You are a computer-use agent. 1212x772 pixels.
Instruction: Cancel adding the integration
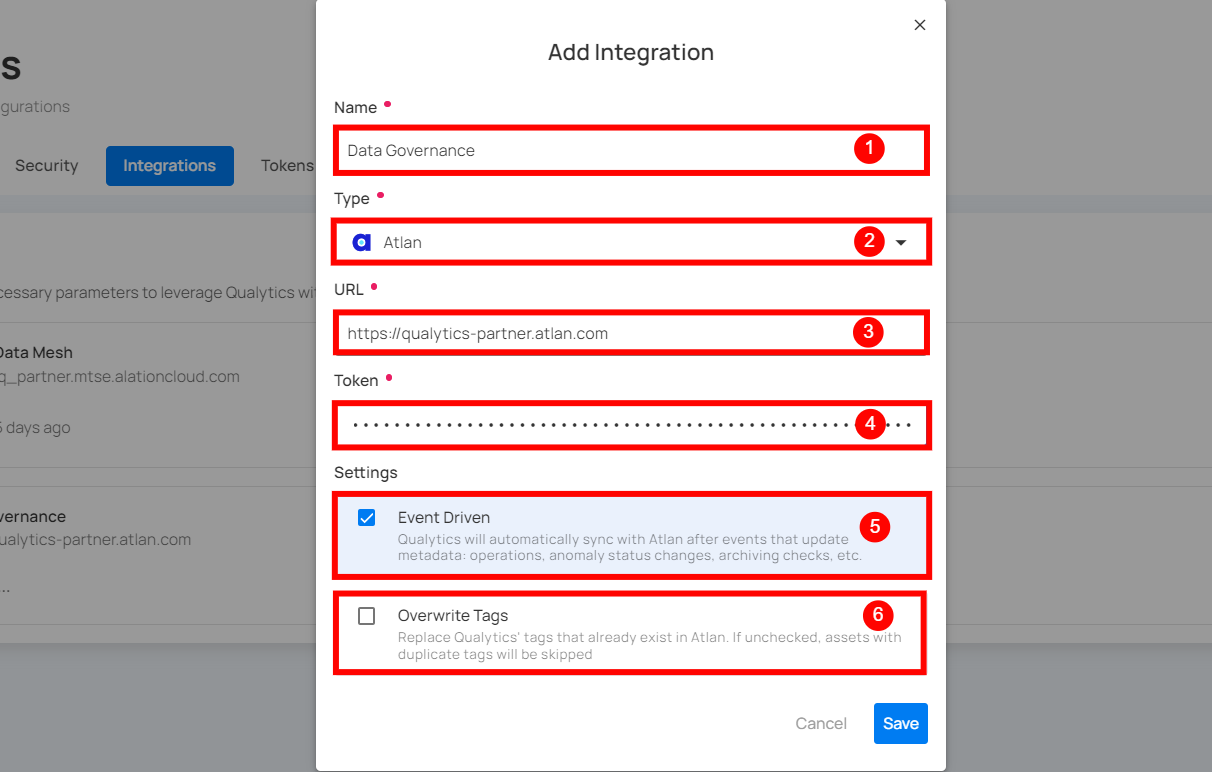tap(820, 724)
